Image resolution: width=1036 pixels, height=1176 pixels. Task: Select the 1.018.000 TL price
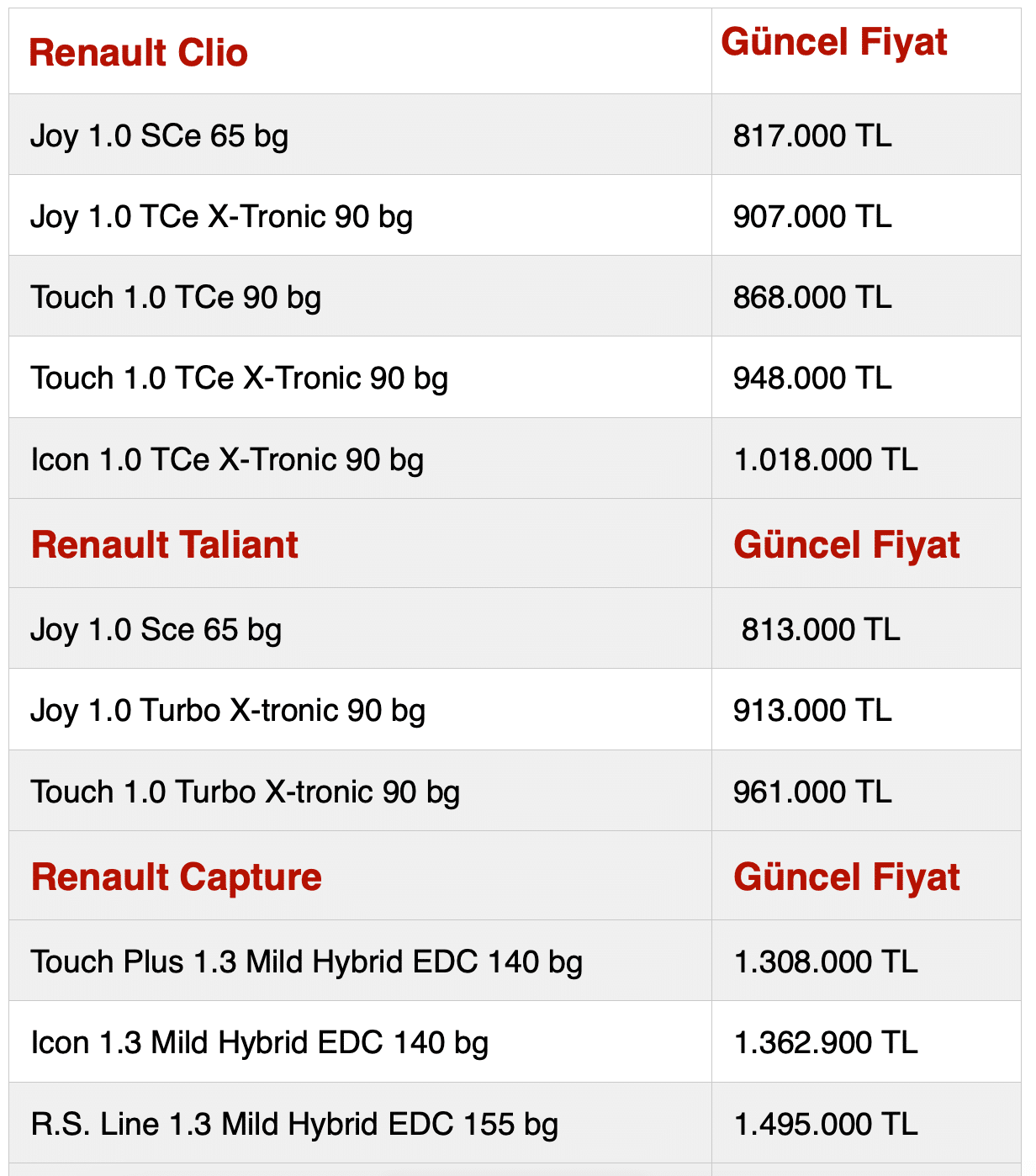[826, 459]
